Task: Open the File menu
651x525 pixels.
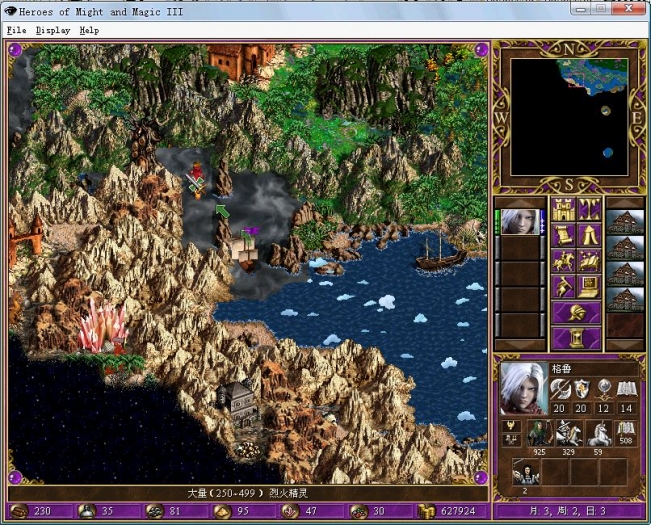Action: pos(17,30)
